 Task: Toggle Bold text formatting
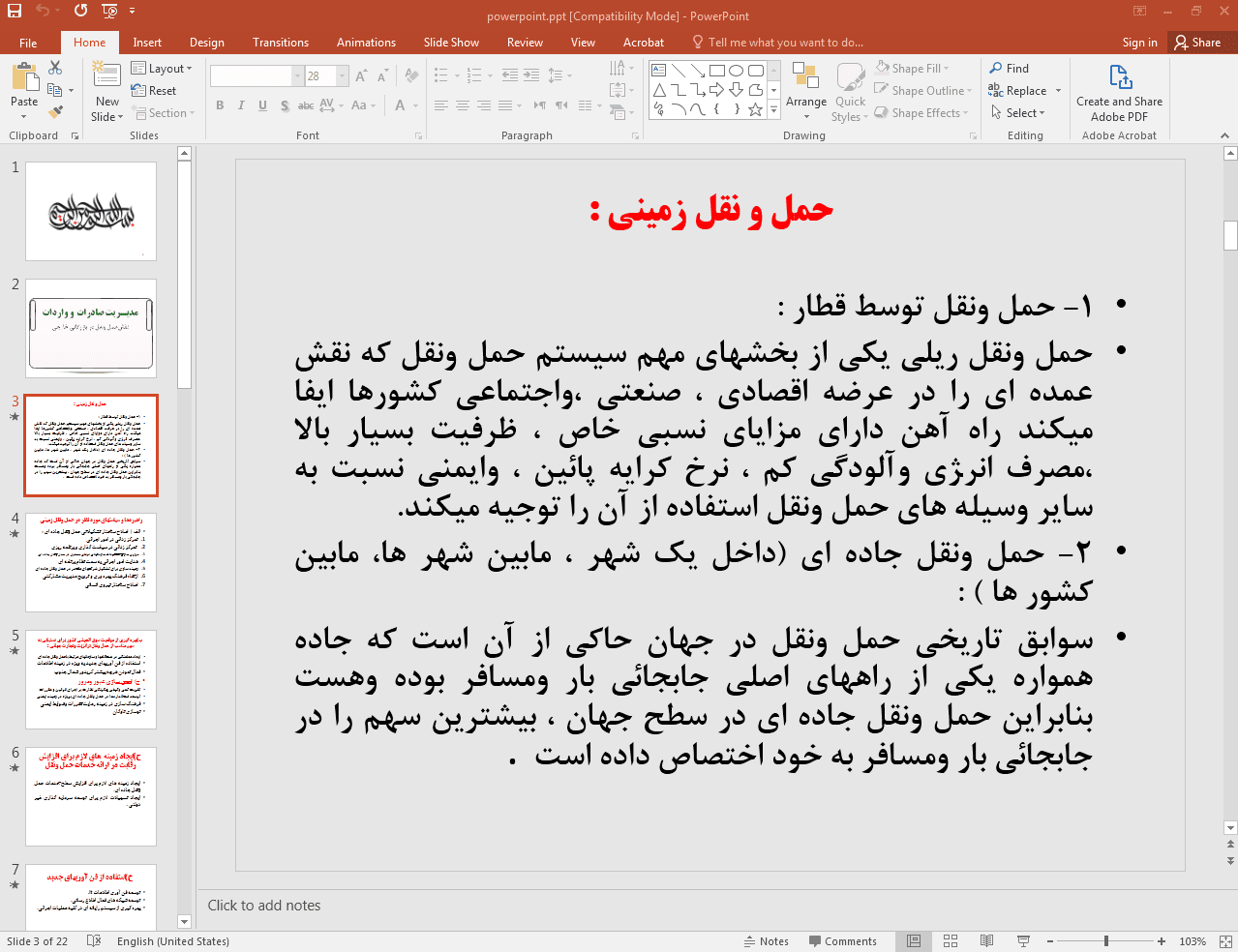coord(220,105)
